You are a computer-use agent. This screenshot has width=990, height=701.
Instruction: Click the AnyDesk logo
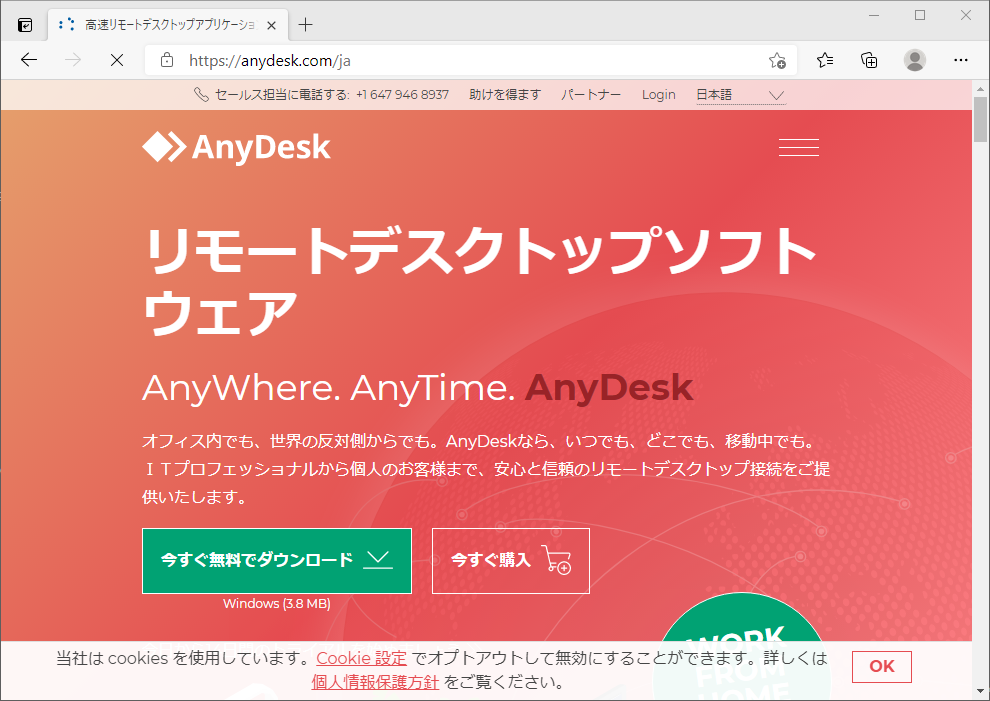pos(236,147)
